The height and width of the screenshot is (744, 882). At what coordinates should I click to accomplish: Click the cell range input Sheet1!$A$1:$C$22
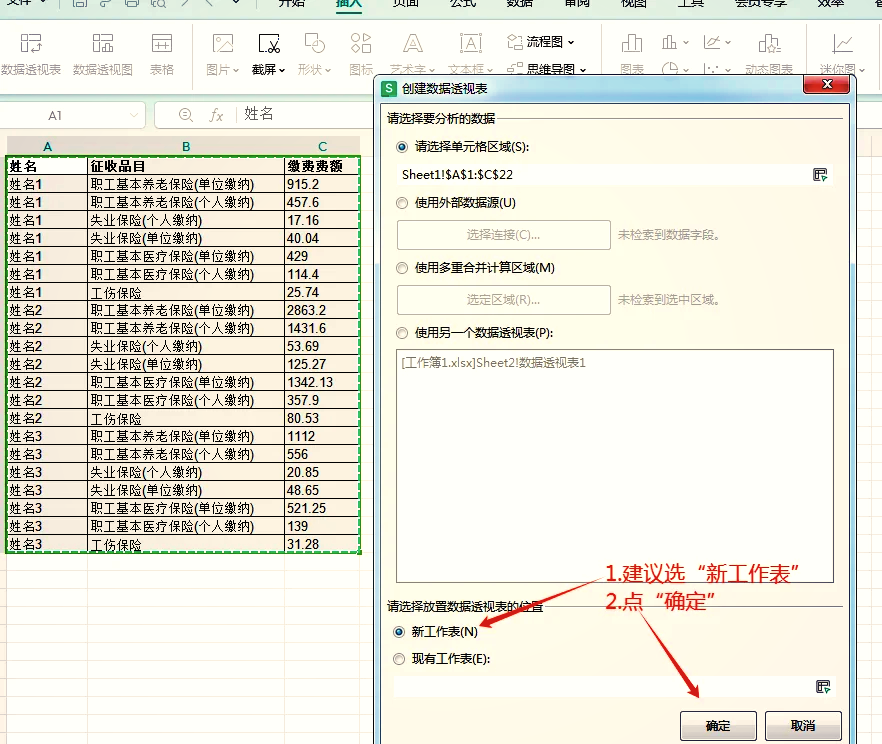pos(605,175)
